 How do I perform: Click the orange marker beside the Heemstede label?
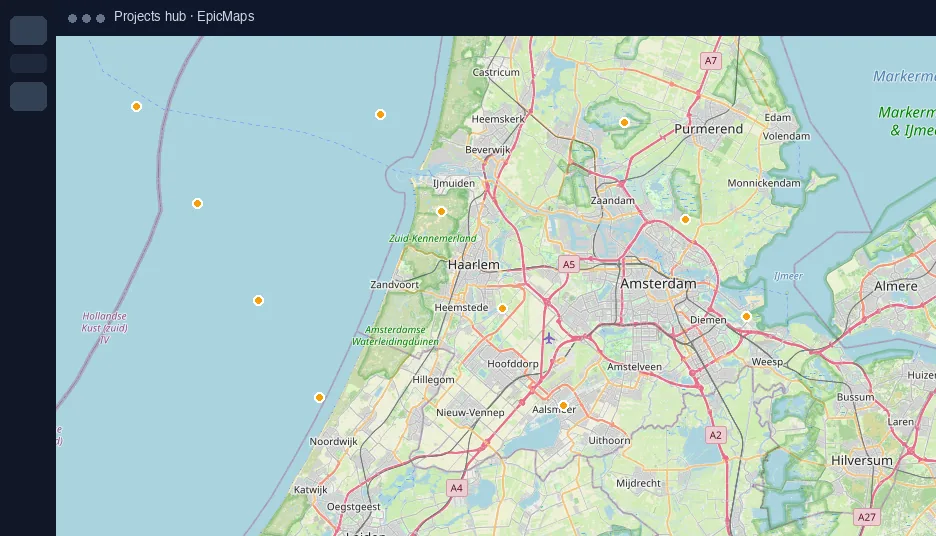pos(502,309)
